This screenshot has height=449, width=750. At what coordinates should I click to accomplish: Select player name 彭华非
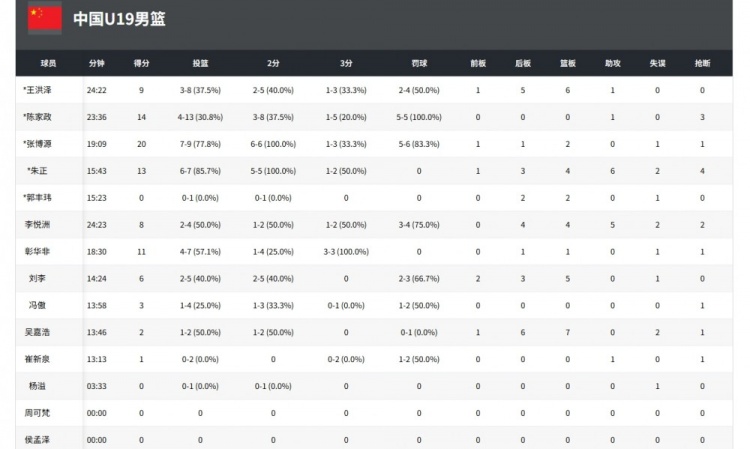coord(37,252)
